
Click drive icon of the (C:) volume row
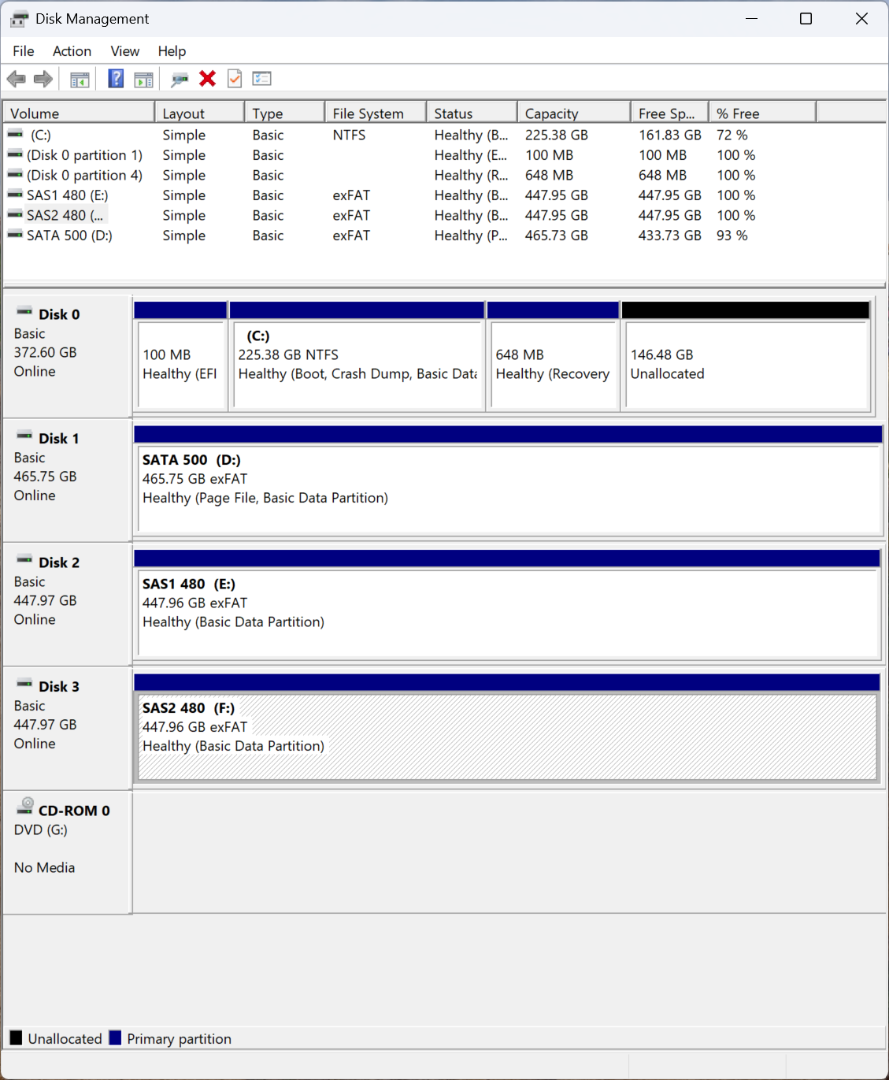14,134
